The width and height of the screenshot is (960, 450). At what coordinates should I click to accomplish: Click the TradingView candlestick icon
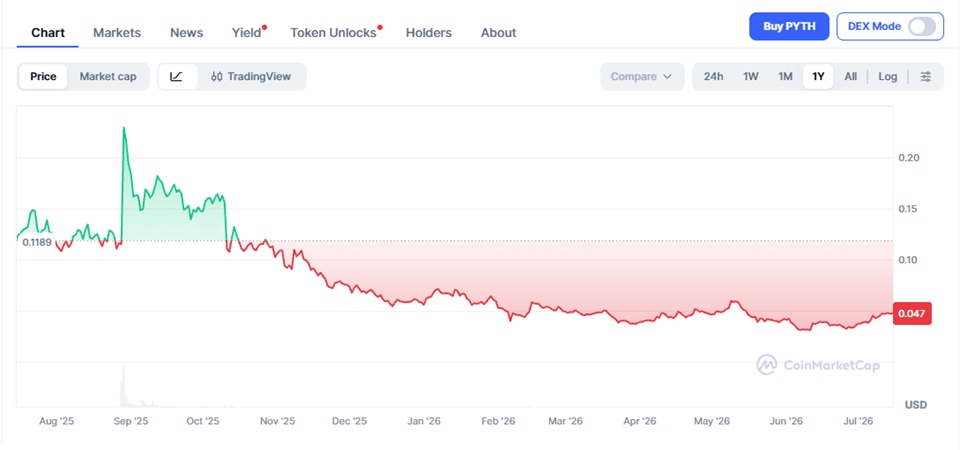[x=217, y=77]
